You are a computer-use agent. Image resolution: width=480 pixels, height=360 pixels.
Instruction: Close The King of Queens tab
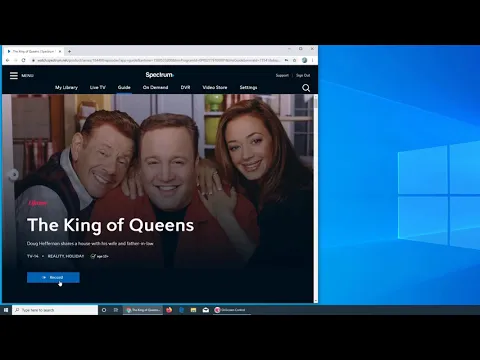click(x=60, y=51)
